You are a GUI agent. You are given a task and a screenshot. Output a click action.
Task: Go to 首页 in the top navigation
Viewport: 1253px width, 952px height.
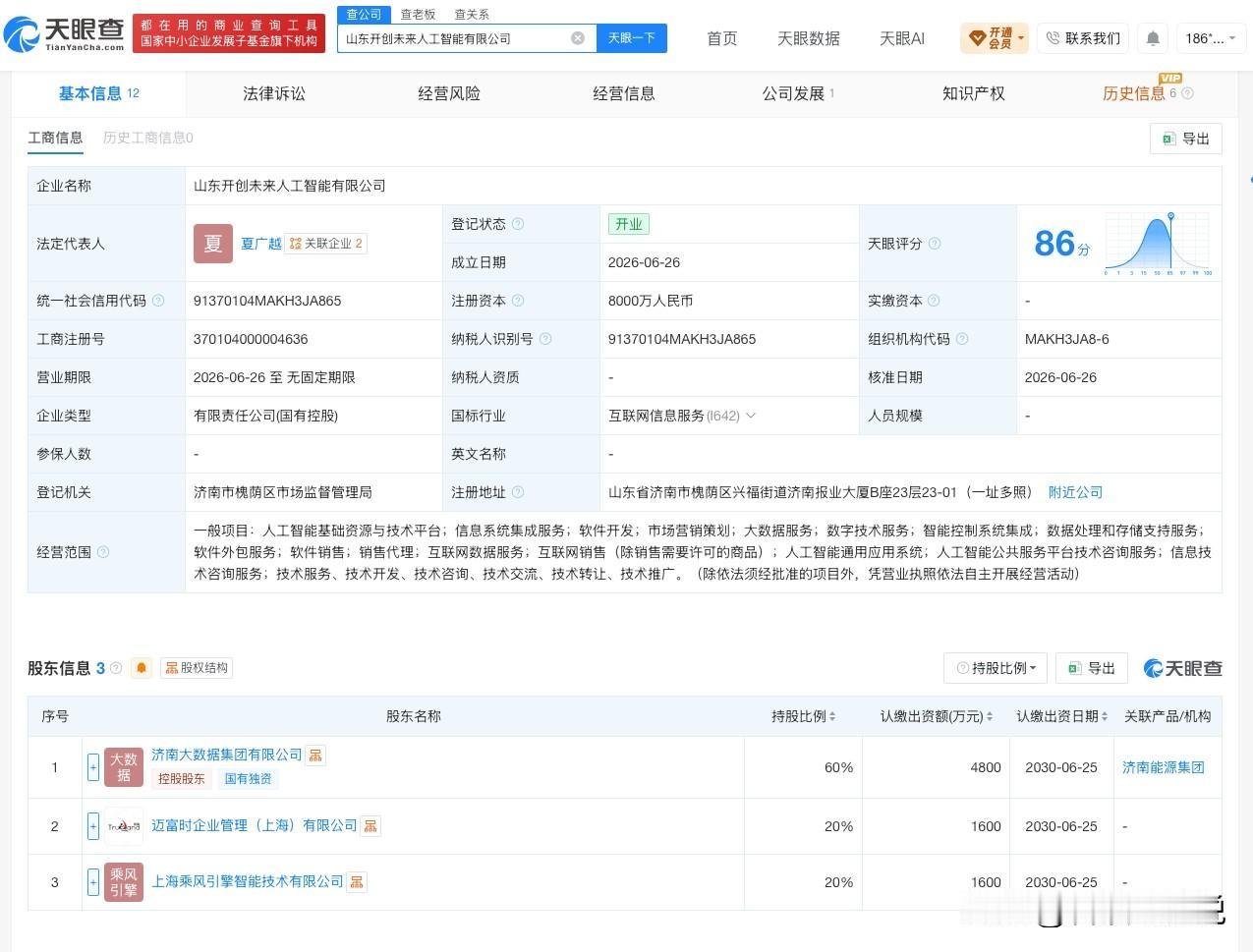722,38
